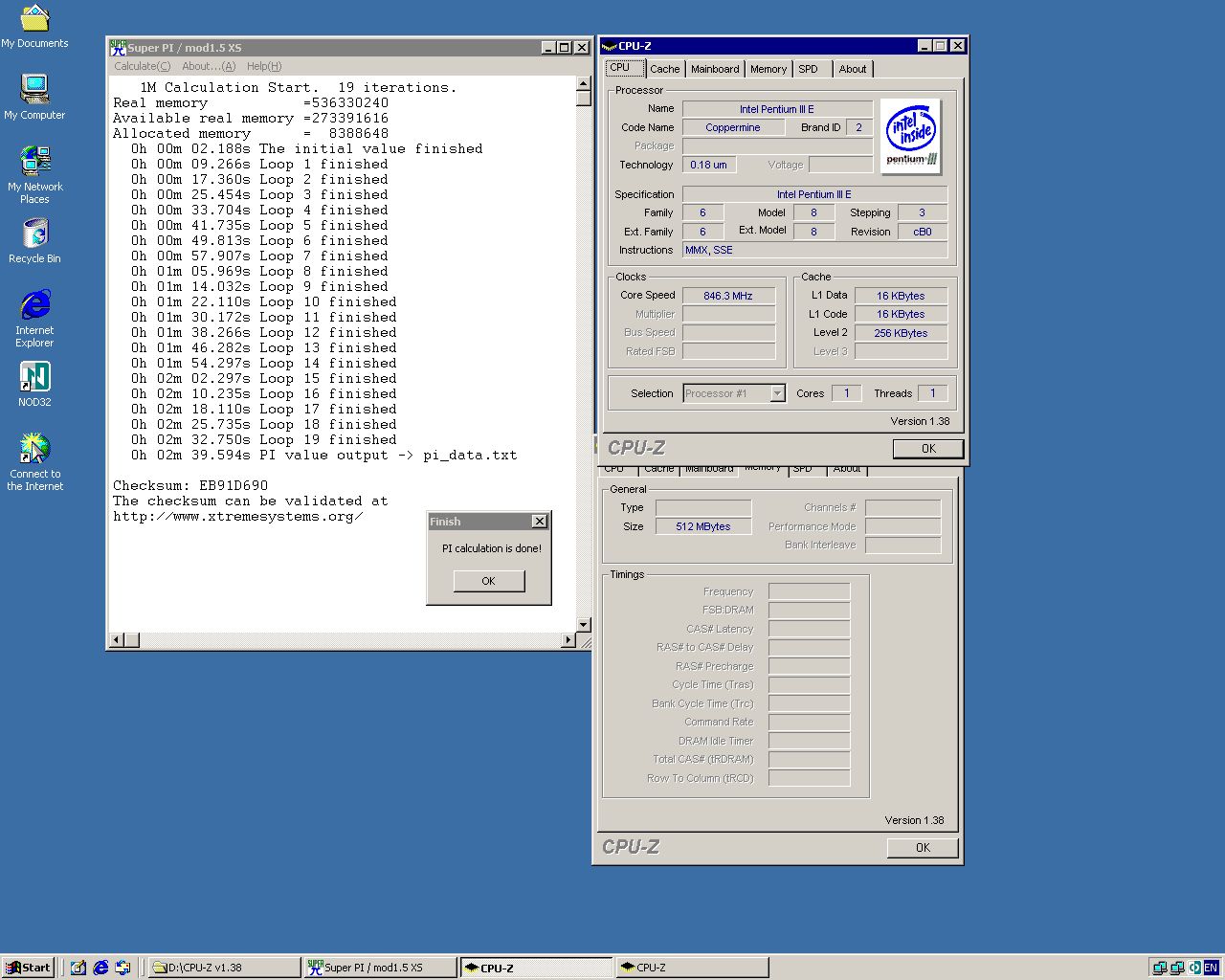Switch to the About tab in front CPU-Z
Viewport: 1225px width, 980px height.
coord(853,69)
